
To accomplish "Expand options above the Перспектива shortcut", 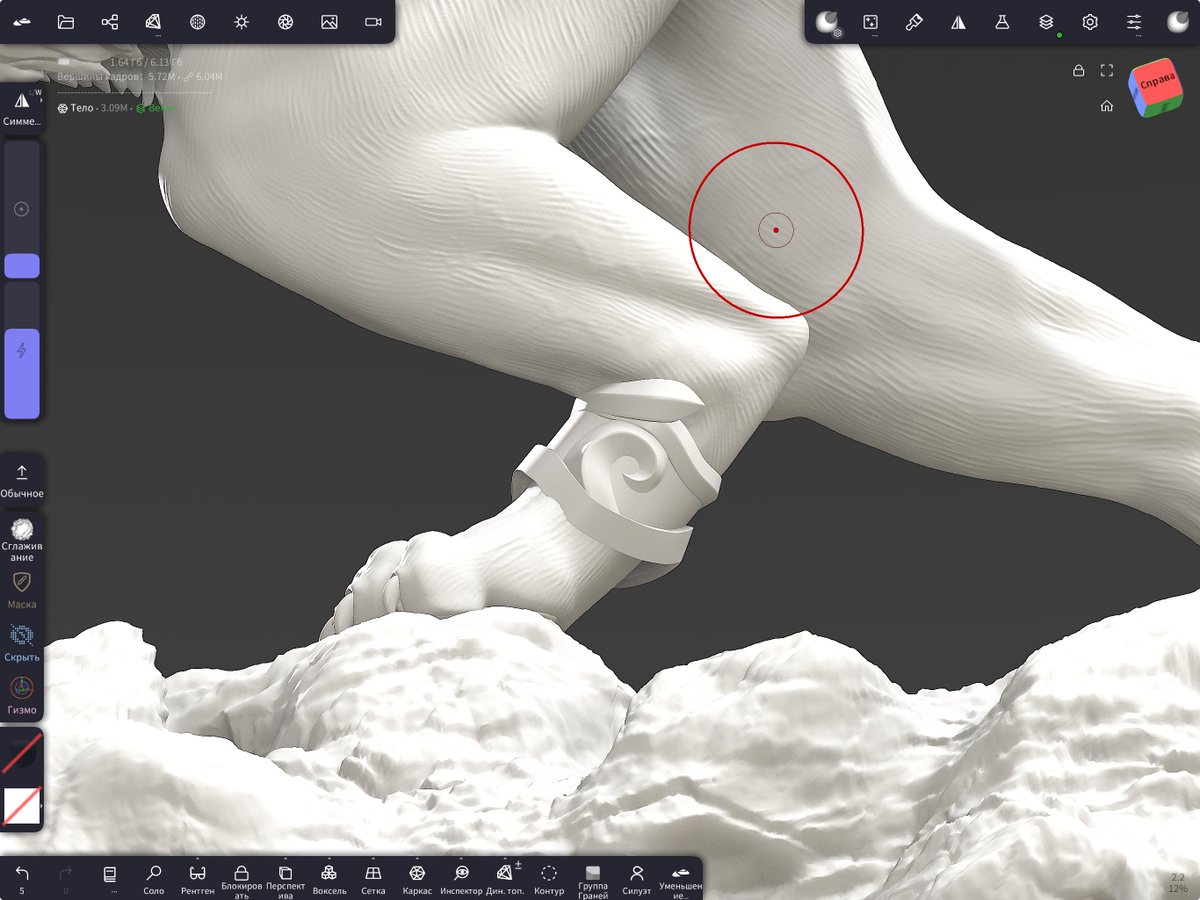I will [x=285, y=859].
